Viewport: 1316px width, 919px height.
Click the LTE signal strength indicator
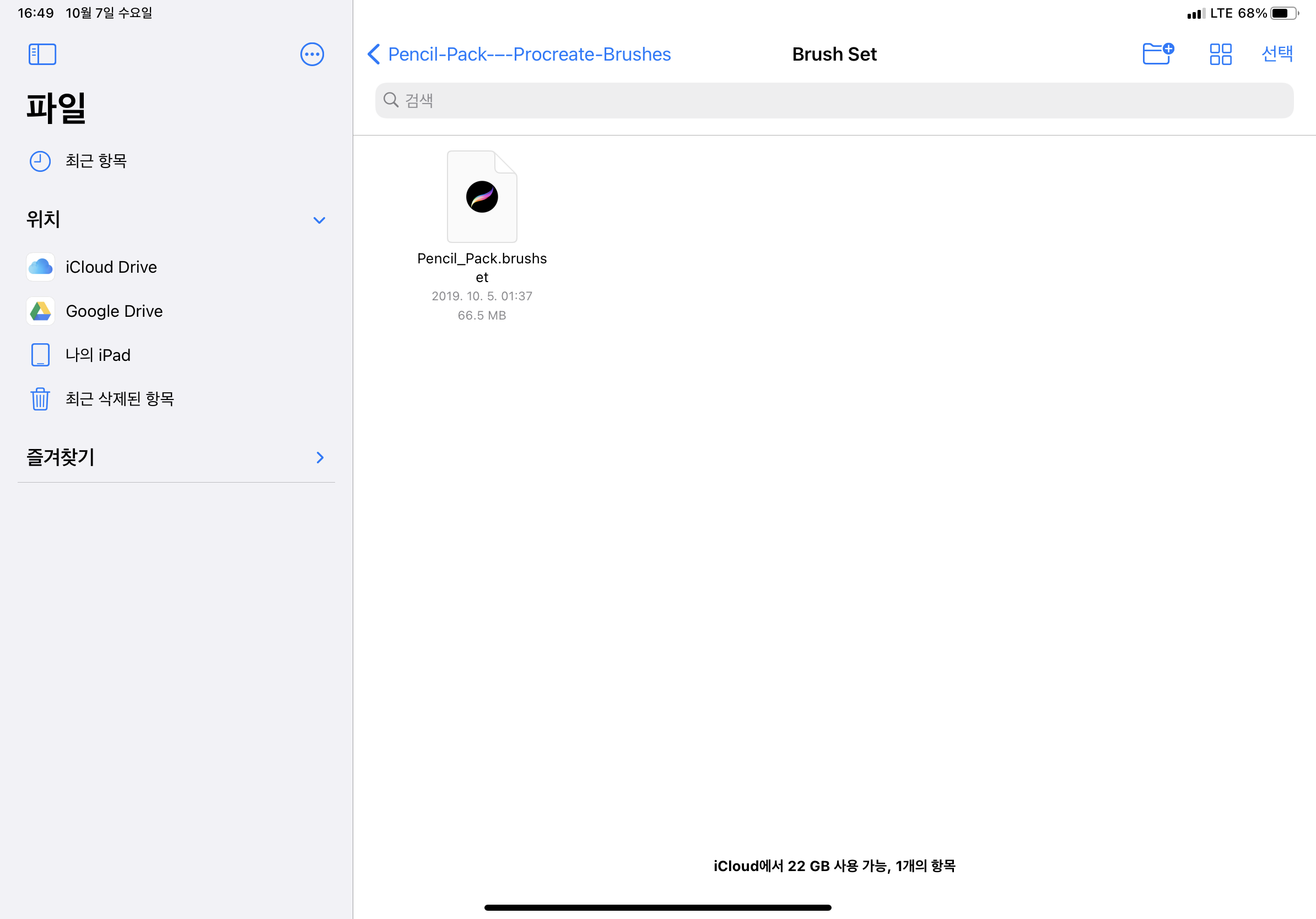coord(1196,13)
